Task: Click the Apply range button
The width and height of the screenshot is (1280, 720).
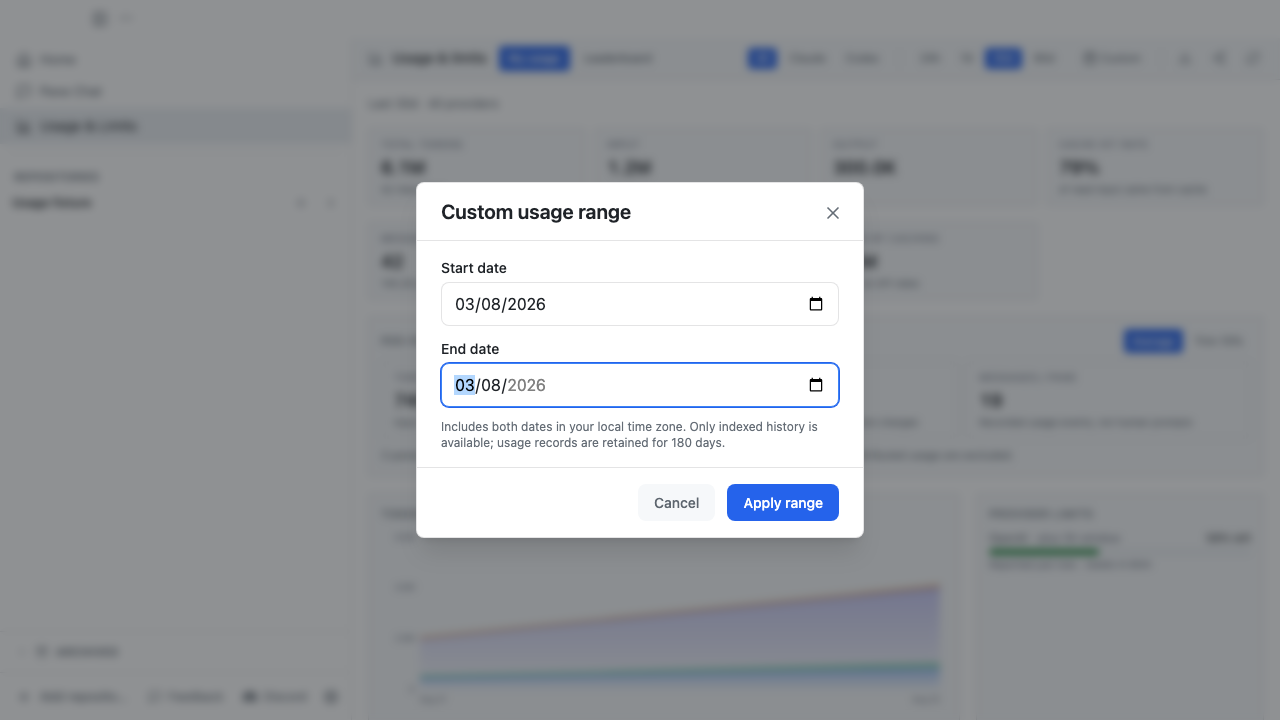Action: click(783, 503)
